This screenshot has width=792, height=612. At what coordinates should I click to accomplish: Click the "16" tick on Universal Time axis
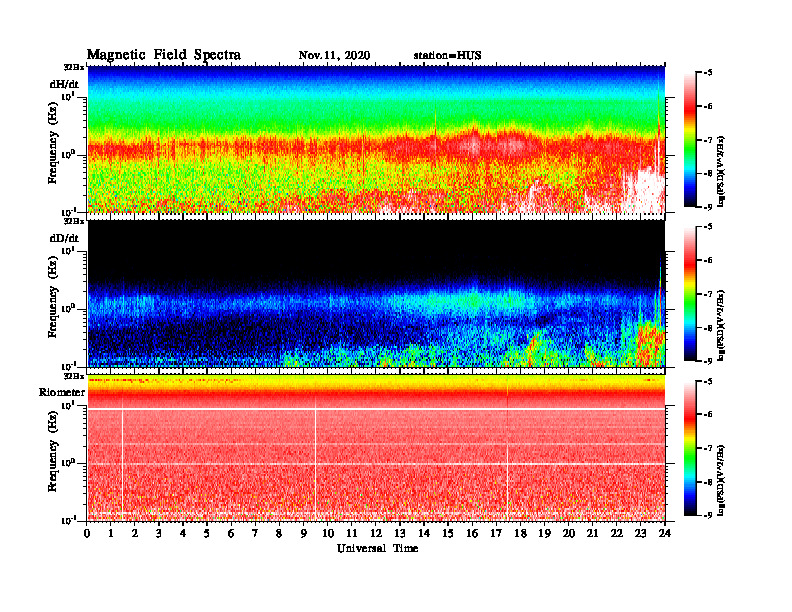pos(472,534)
